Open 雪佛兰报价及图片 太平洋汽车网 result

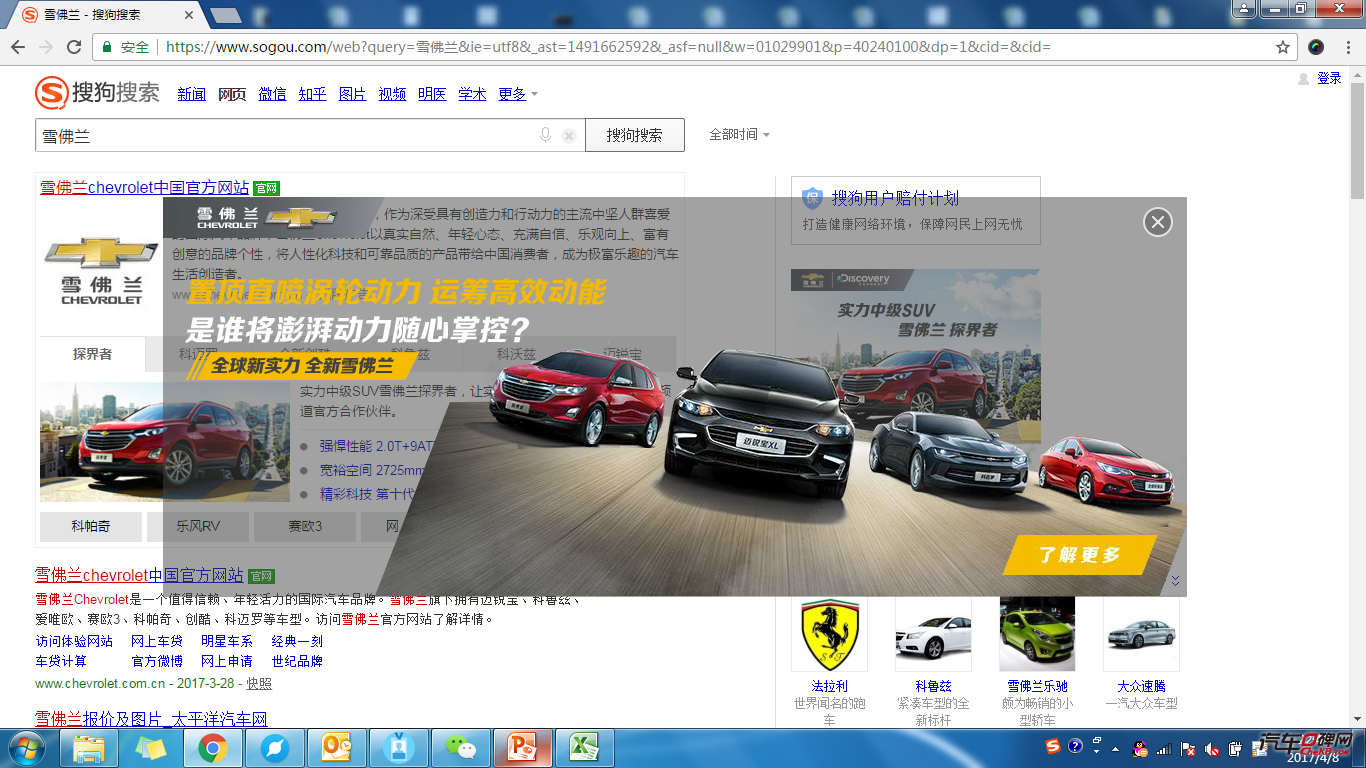[x=151, y=720]
